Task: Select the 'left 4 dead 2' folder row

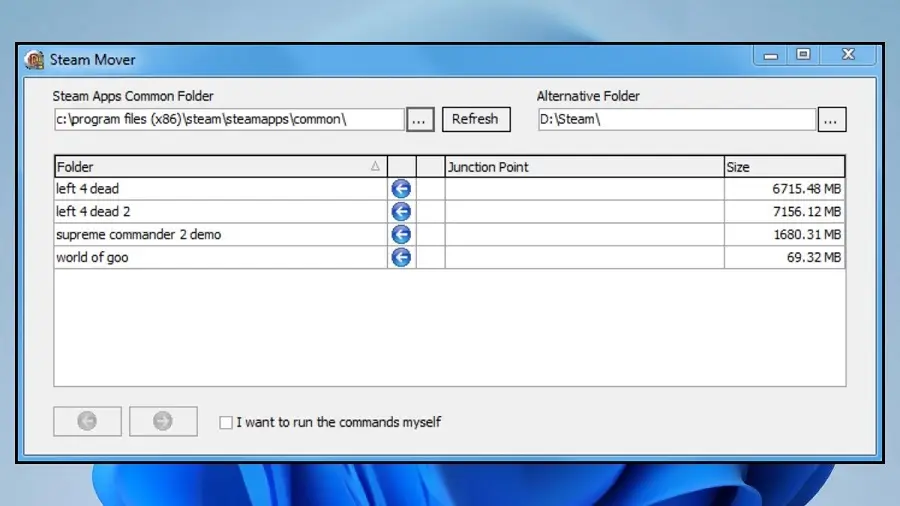Action: tap(220, 212)
